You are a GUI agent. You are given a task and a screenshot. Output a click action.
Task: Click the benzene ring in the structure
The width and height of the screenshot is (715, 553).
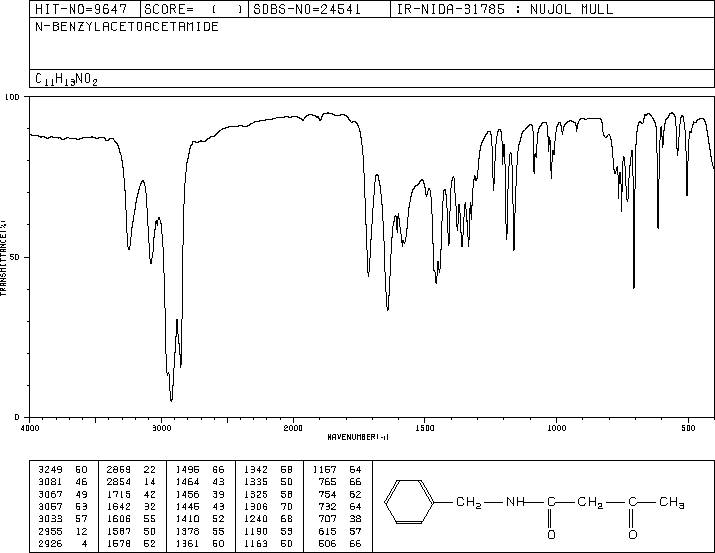[x=409, y=501]
